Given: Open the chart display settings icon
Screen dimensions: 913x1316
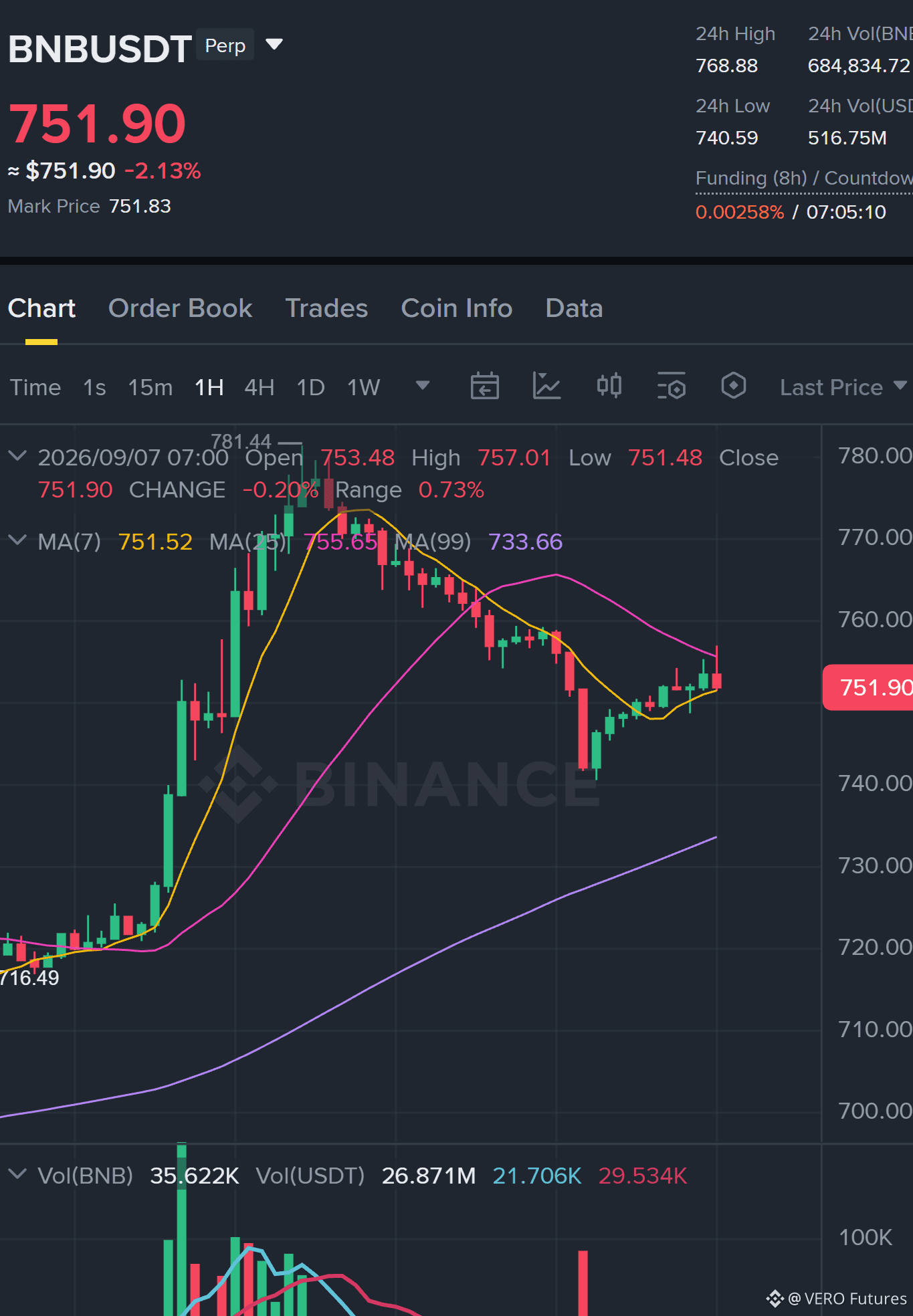Looking at the screenshot, I should coord(672,386).
